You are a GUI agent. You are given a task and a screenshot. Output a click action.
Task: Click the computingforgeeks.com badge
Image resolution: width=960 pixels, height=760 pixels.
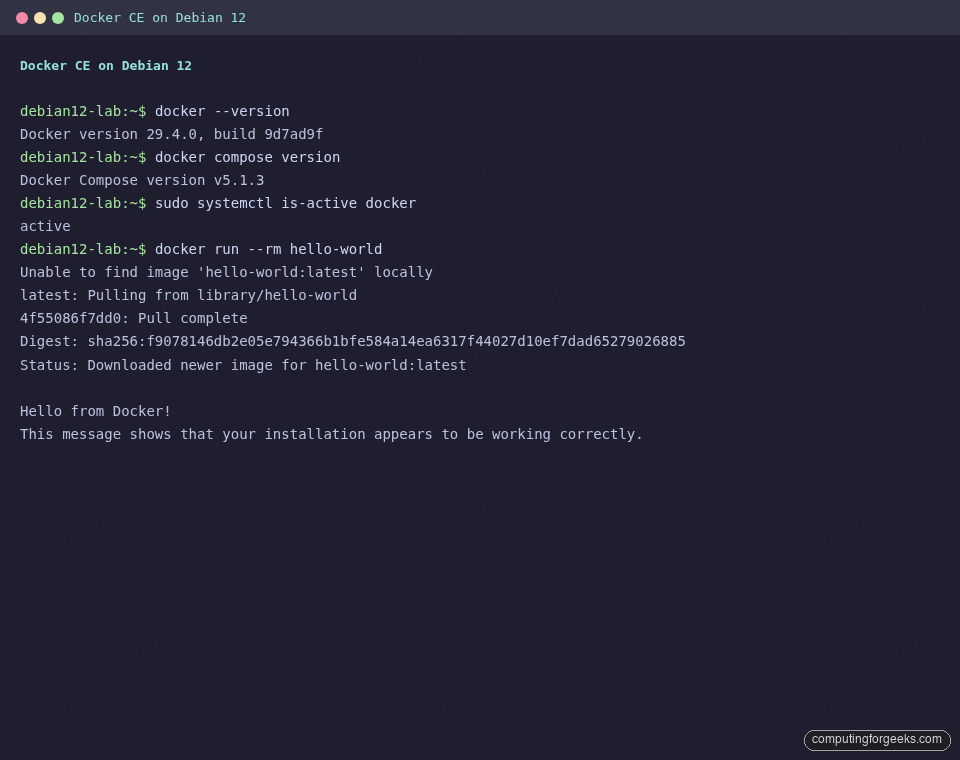click(x=876, y=740)
